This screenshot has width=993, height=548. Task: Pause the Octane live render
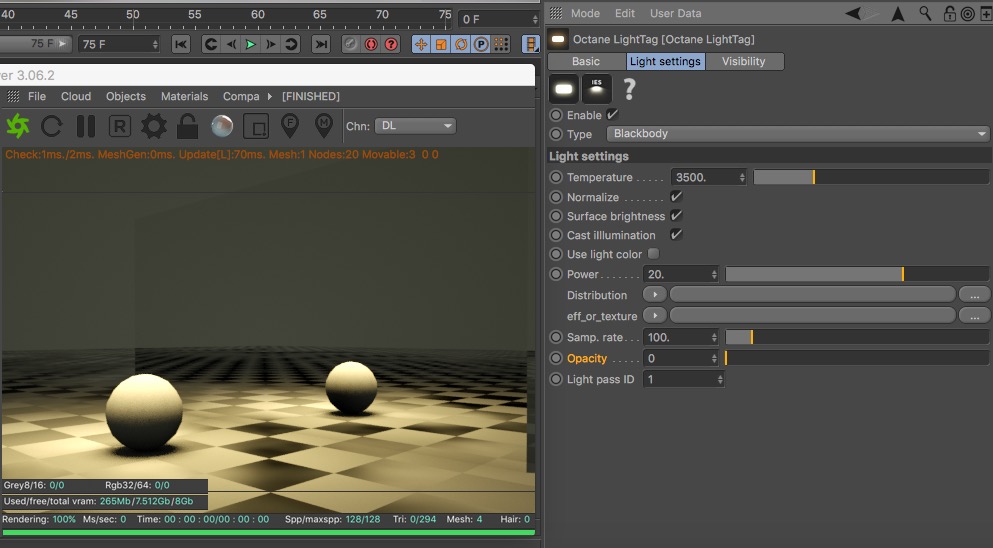click(x=86, y=126)
